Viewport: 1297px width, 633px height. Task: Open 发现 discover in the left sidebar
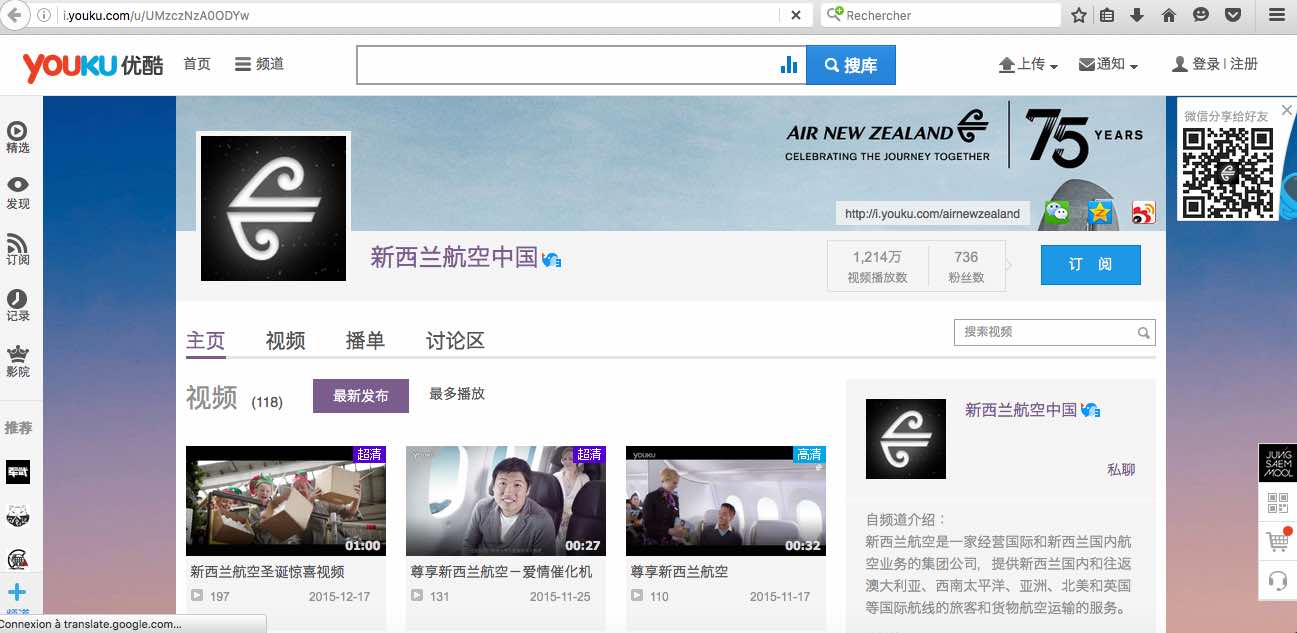(x=18, y=194)
